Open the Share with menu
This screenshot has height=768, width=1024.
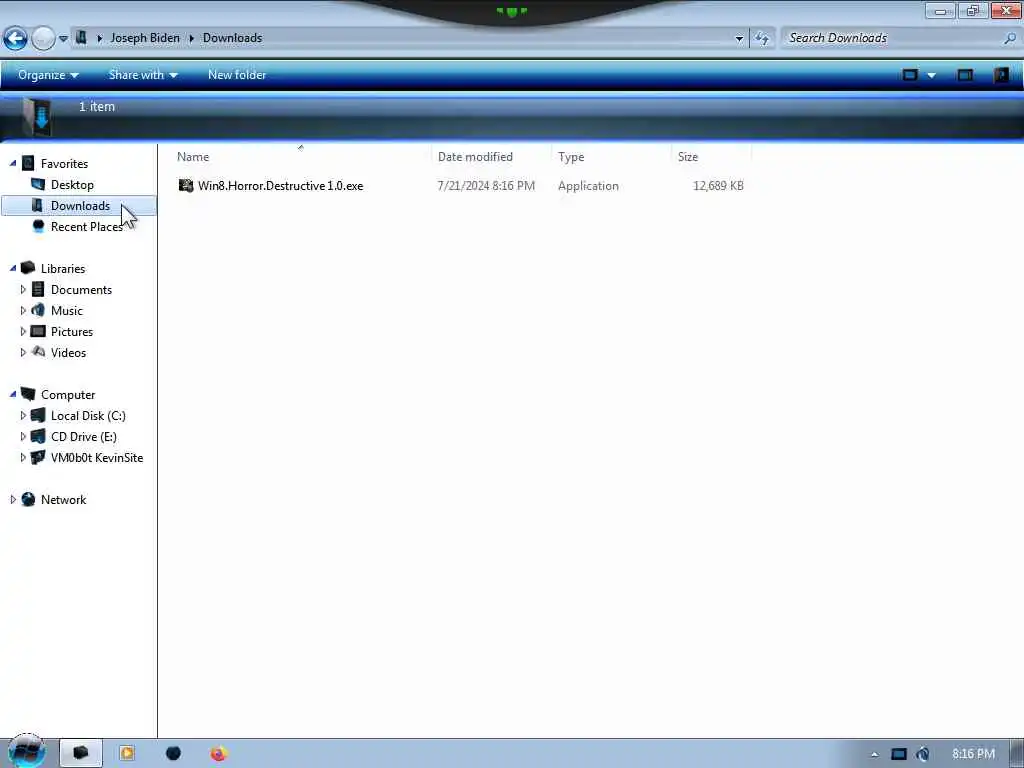pyautogui.click(x=143, y=75)
